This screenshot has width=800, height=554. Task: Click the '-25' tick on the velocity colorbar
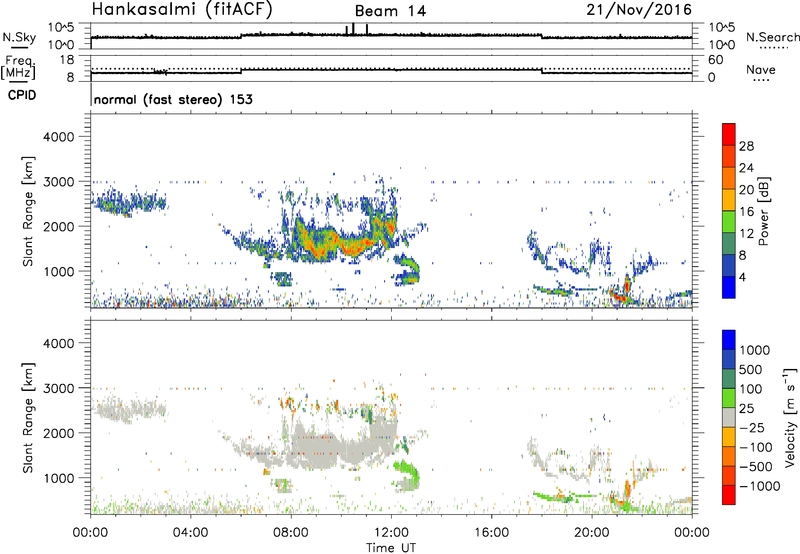pyautogui.click(x=752, y=427)
